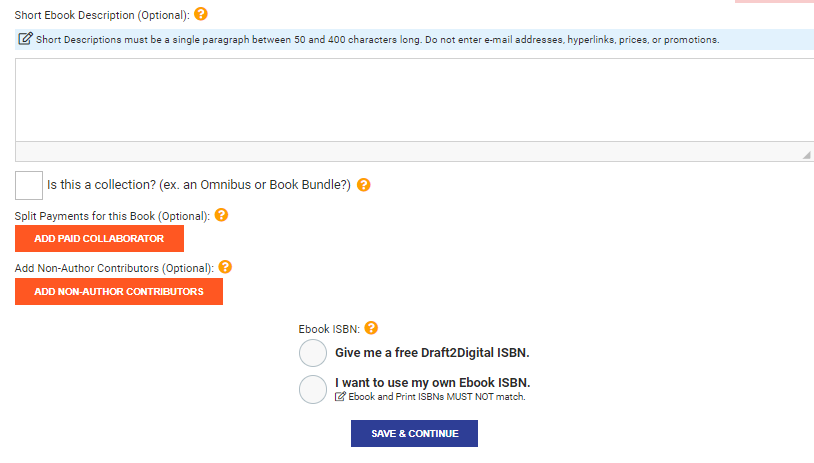This screenshot has height=463, width=814.
Task: Hit Save & Continue
Action: [x=414, y=433]
